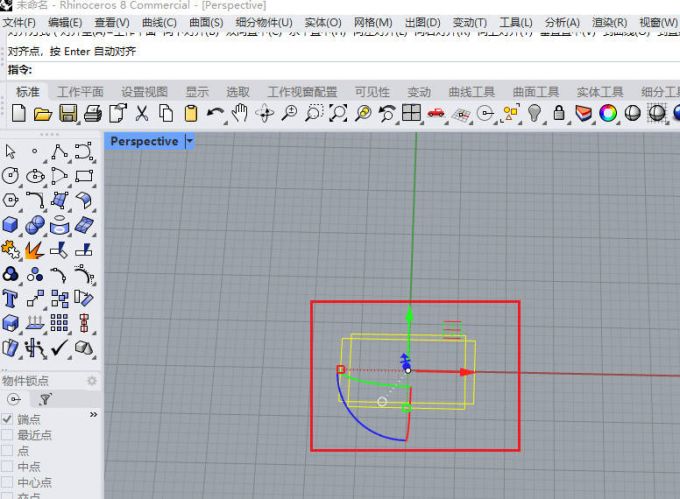Image resolution: width=680 pixels, height=499 pixels.
Task: Switch to the 工作平面 toolbar tab
Action: point(80,92)
